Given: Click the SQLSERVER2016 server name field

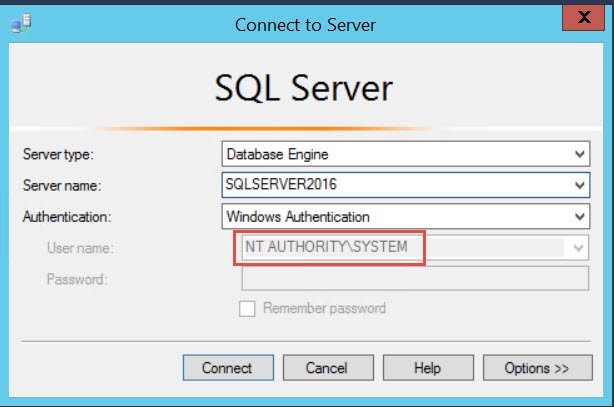Looking at the screenshot, I should [405, 185].
